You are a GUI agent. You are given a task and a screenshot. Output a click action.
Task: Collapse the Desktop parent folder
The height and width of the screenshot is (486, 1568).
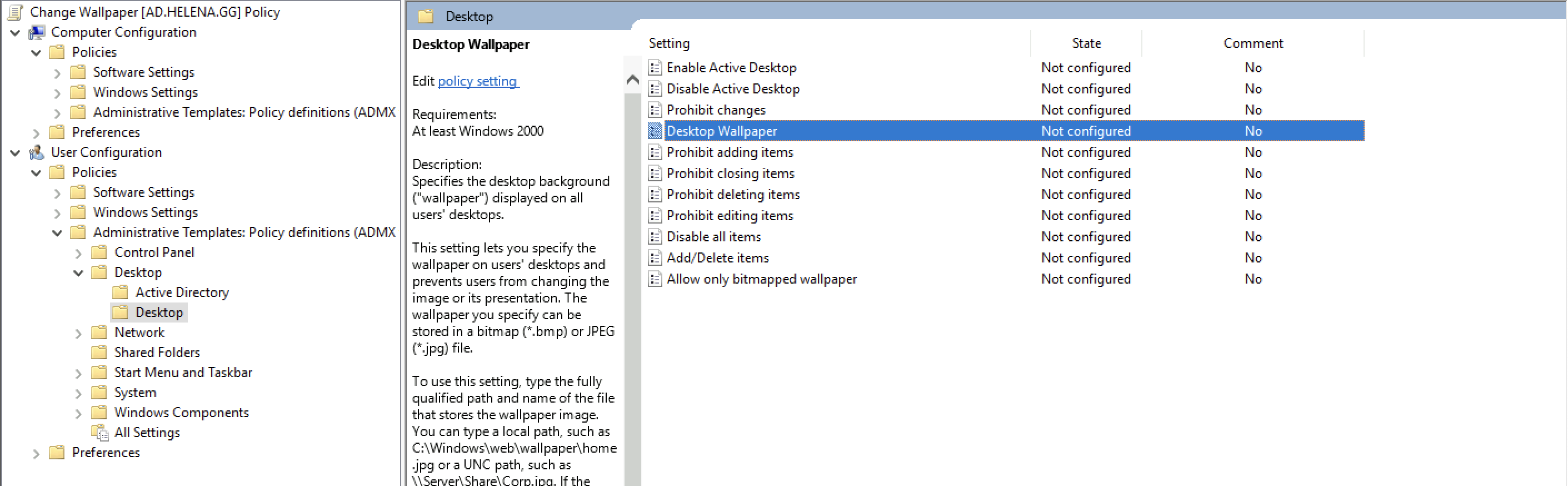tap(78, 273)
